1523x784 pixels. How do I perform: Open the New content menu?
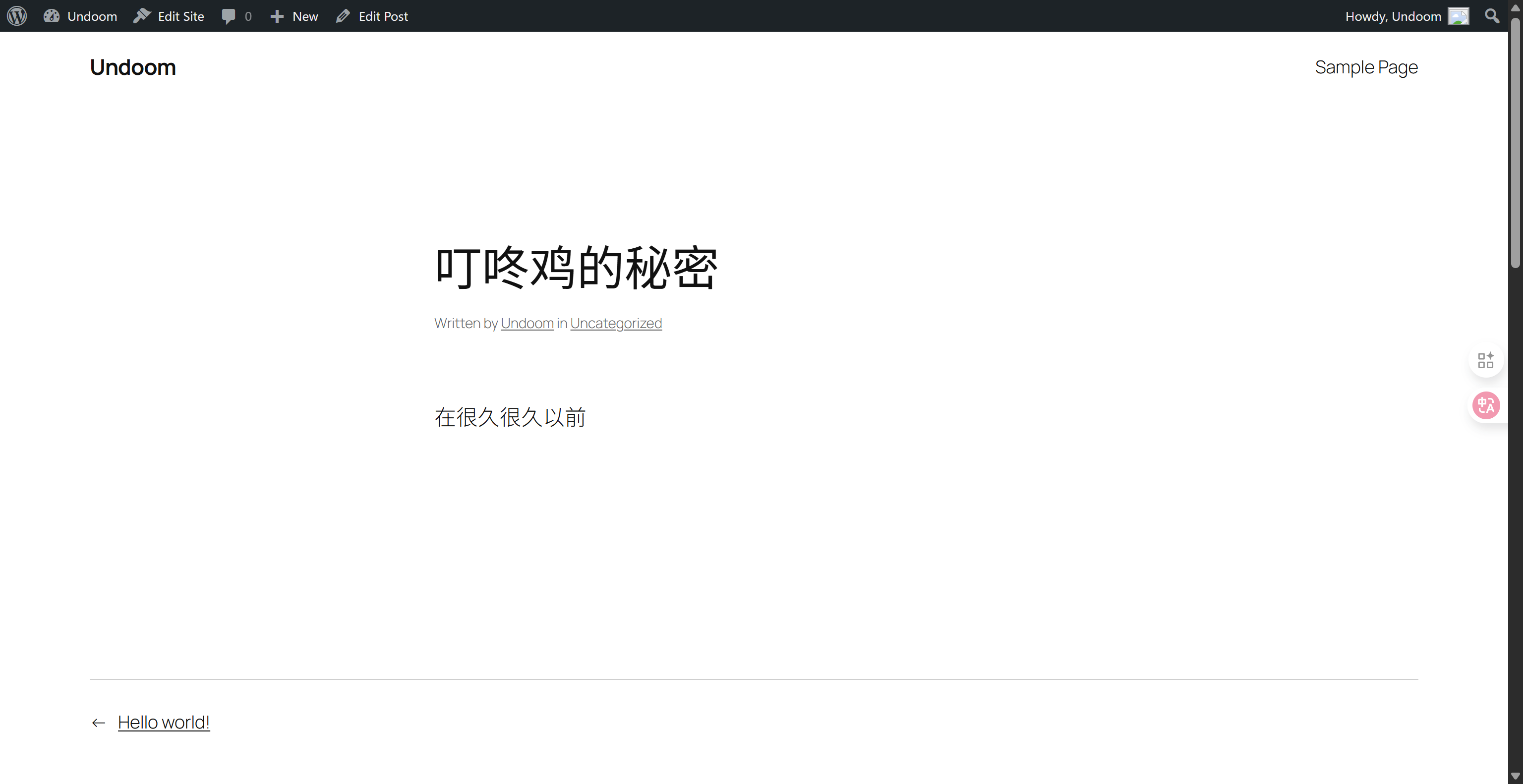pos(305,16)
